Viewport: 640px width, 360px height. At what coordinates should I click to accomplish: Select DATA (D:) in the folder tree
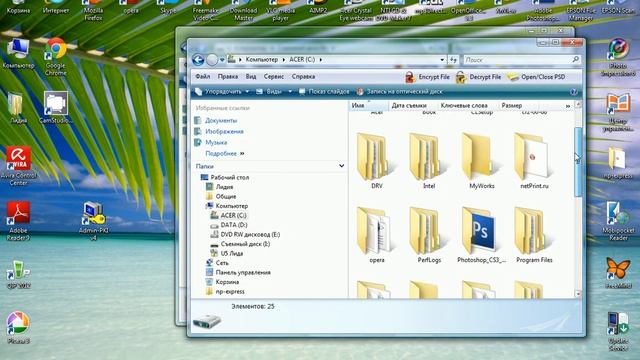coord(233,225)
